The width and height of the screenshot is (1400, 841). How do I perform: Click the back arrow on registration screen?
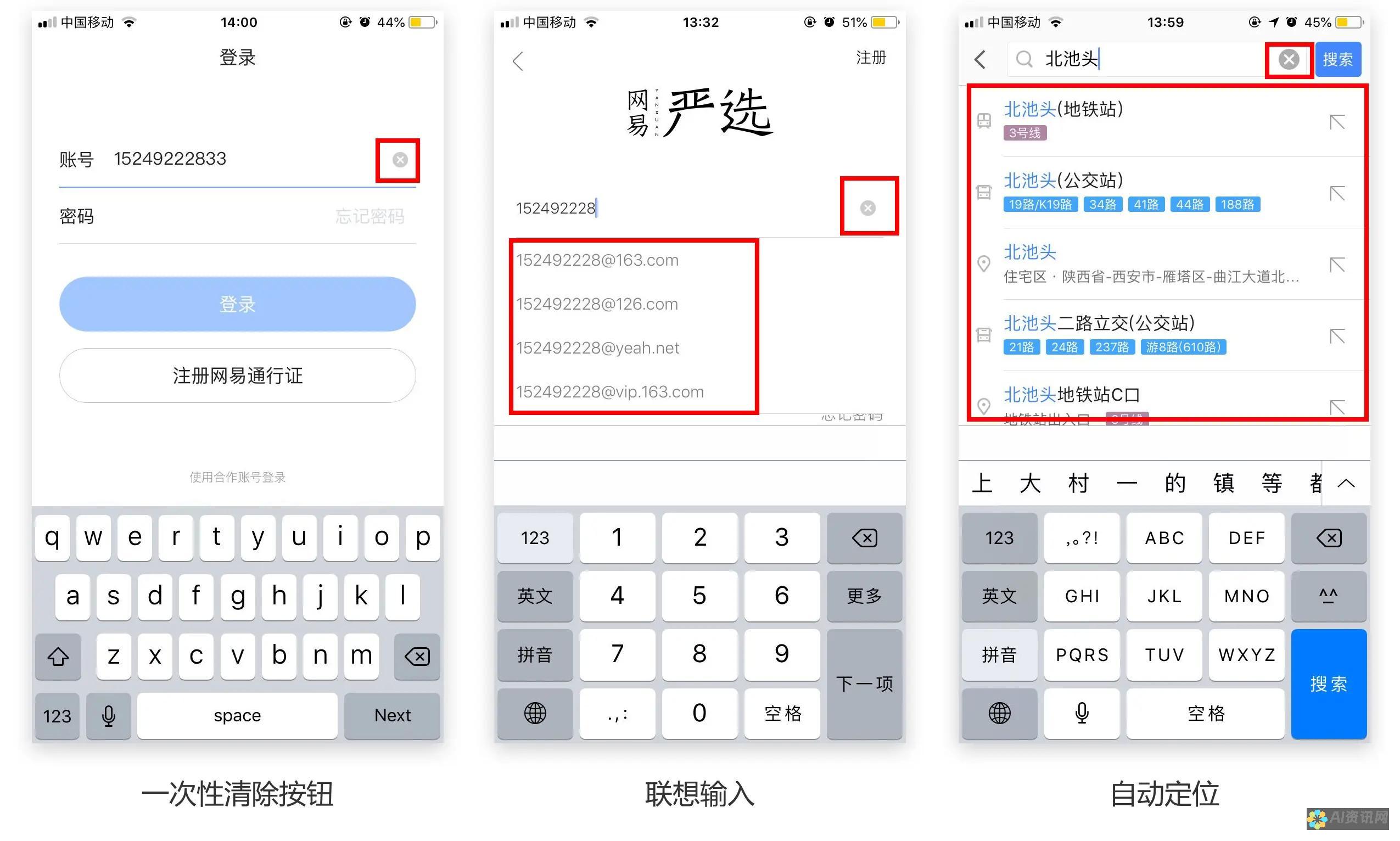519,57
